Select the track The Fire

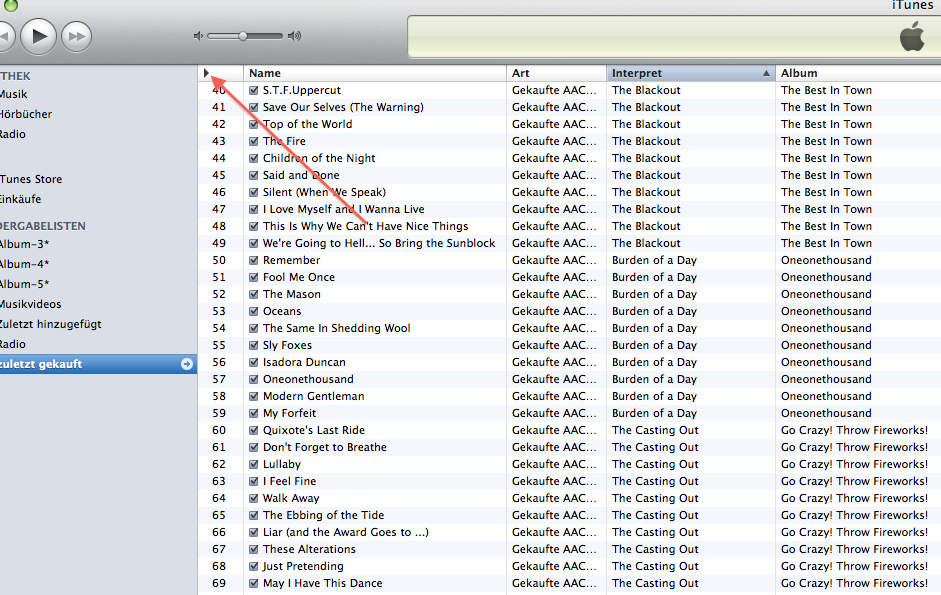pyautogui.click(x=284, y=141)
